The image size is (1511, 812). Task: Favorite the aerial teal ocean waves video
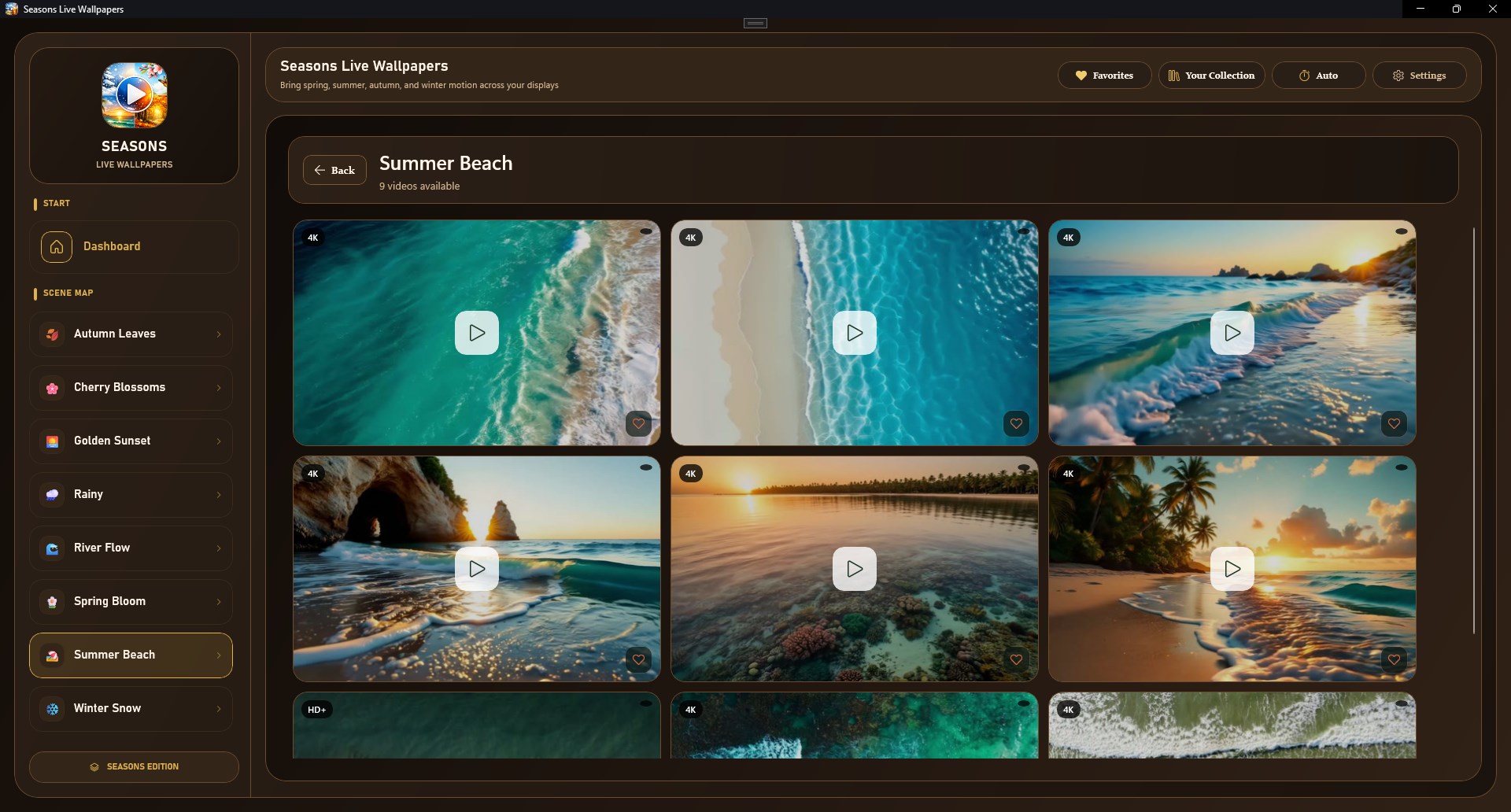[x=638, y=423]
